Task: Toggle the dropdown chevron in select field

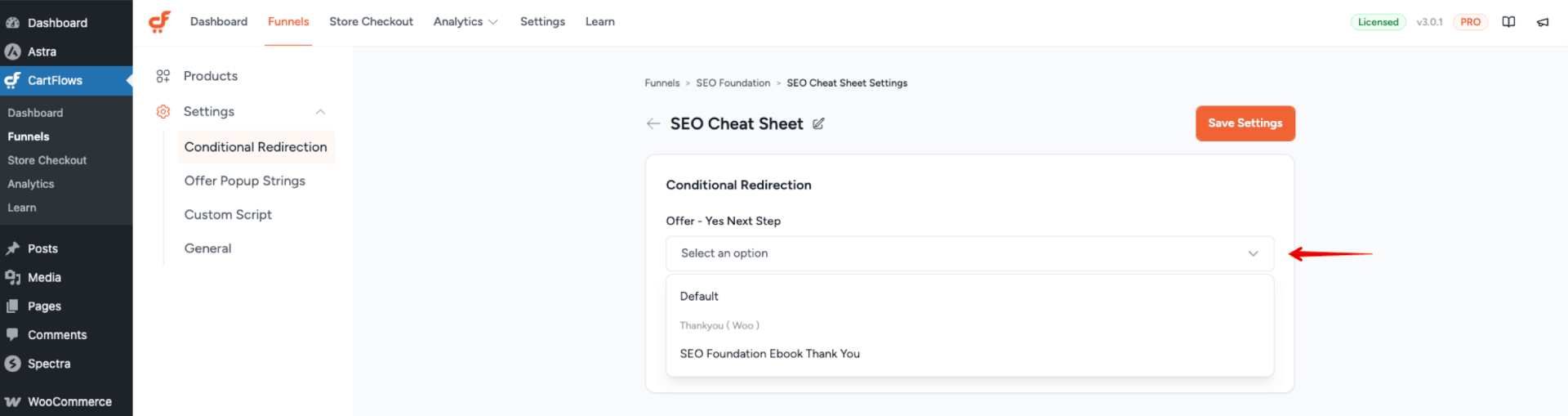Action: tap(1253, 253)
